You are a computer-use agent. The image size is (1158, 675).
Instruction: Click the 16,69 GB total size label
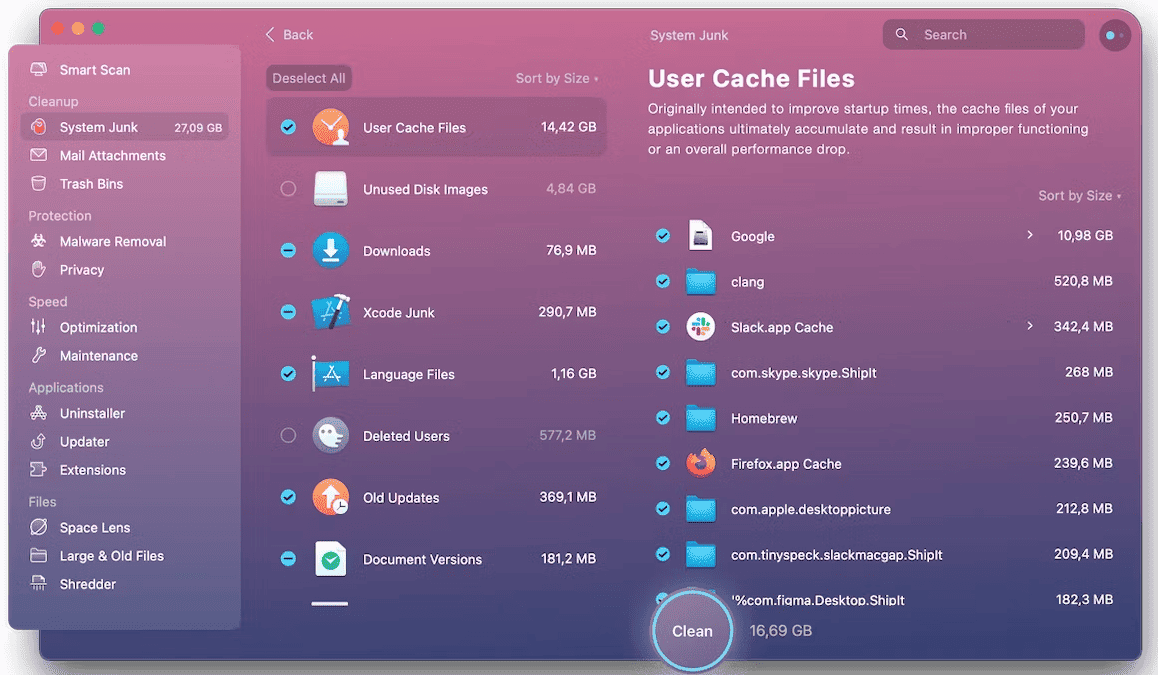tap(781, 631)
